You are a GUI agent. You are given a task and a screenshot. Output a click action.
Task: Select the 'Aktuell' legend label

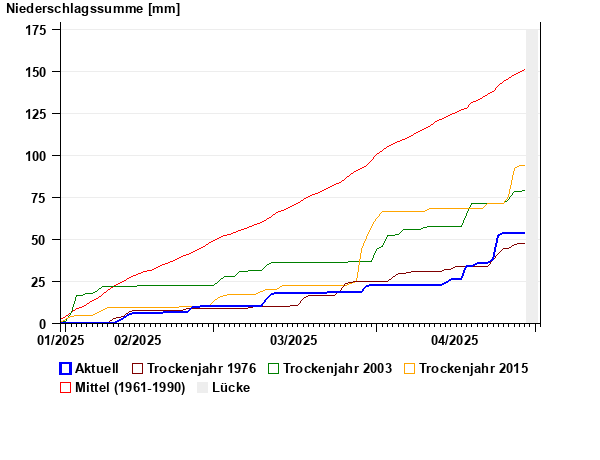pos(97,369)
